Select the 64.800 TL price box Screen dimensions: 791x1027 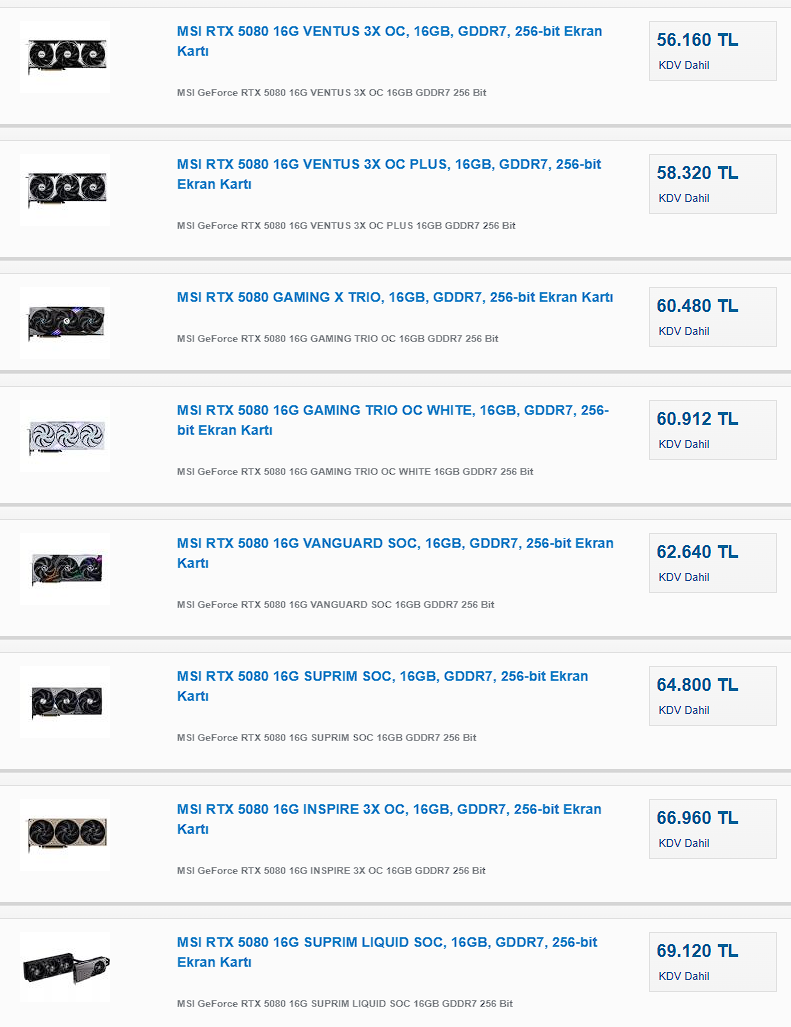click(712, 696)
